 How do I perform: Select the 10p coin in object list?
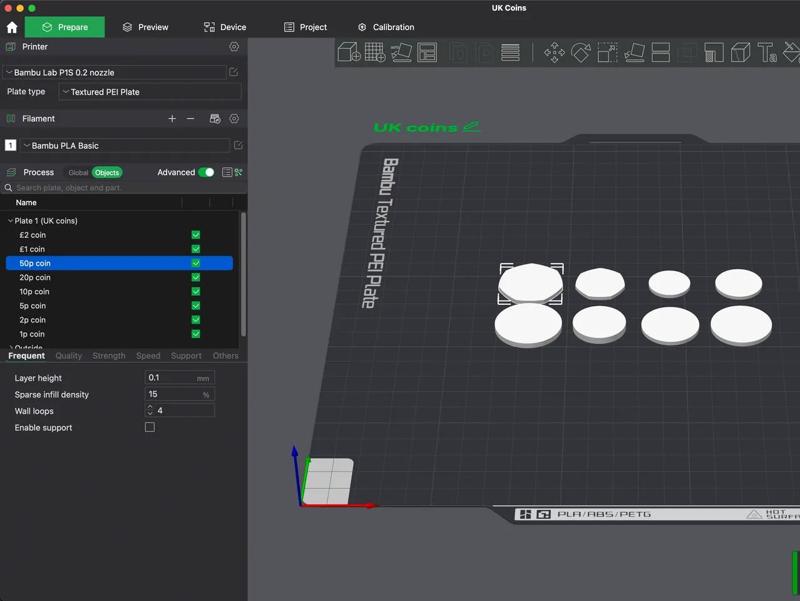[x=34, y=292]
